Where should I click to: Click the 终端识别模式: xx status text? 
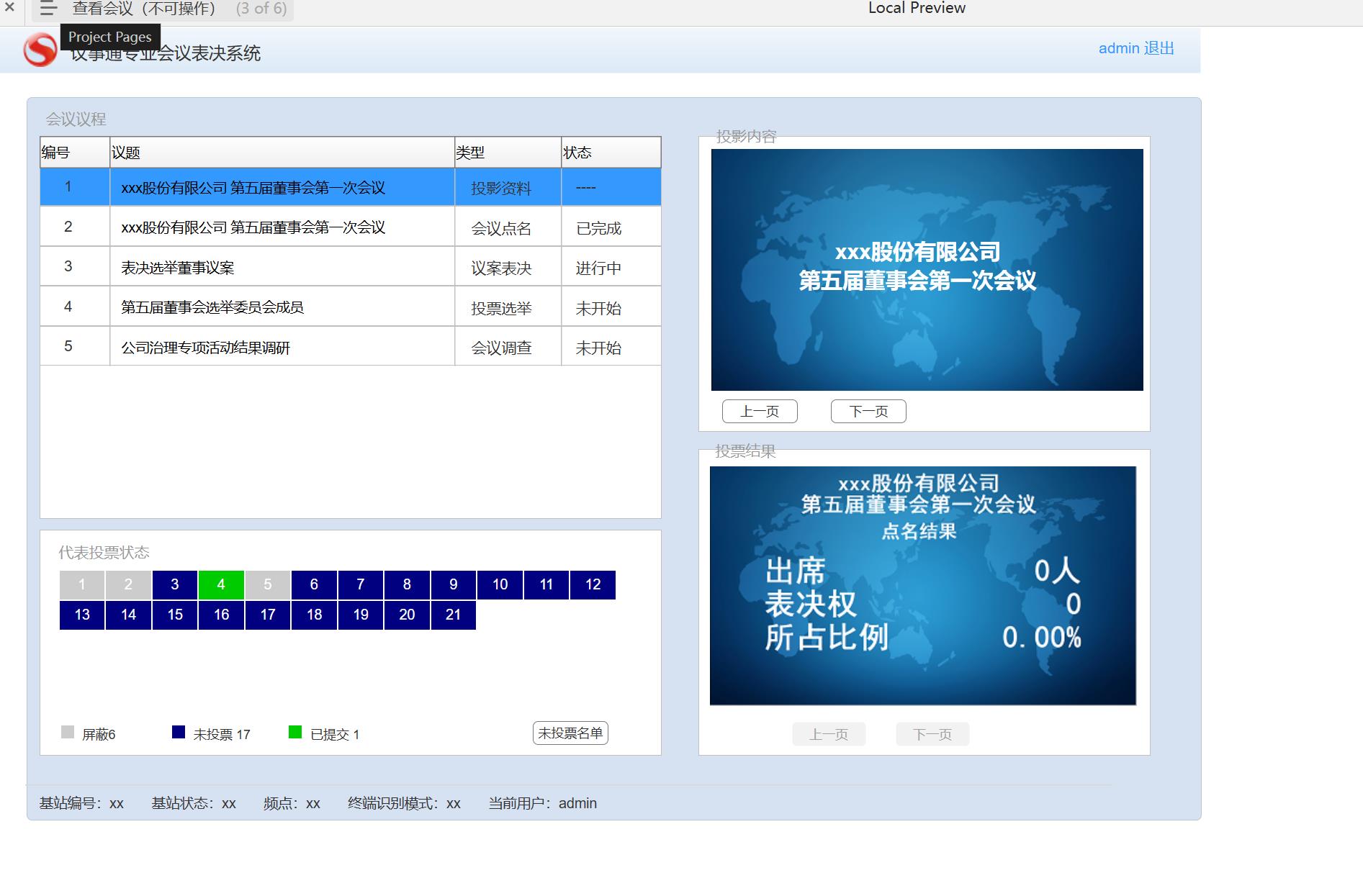(404, 803)
